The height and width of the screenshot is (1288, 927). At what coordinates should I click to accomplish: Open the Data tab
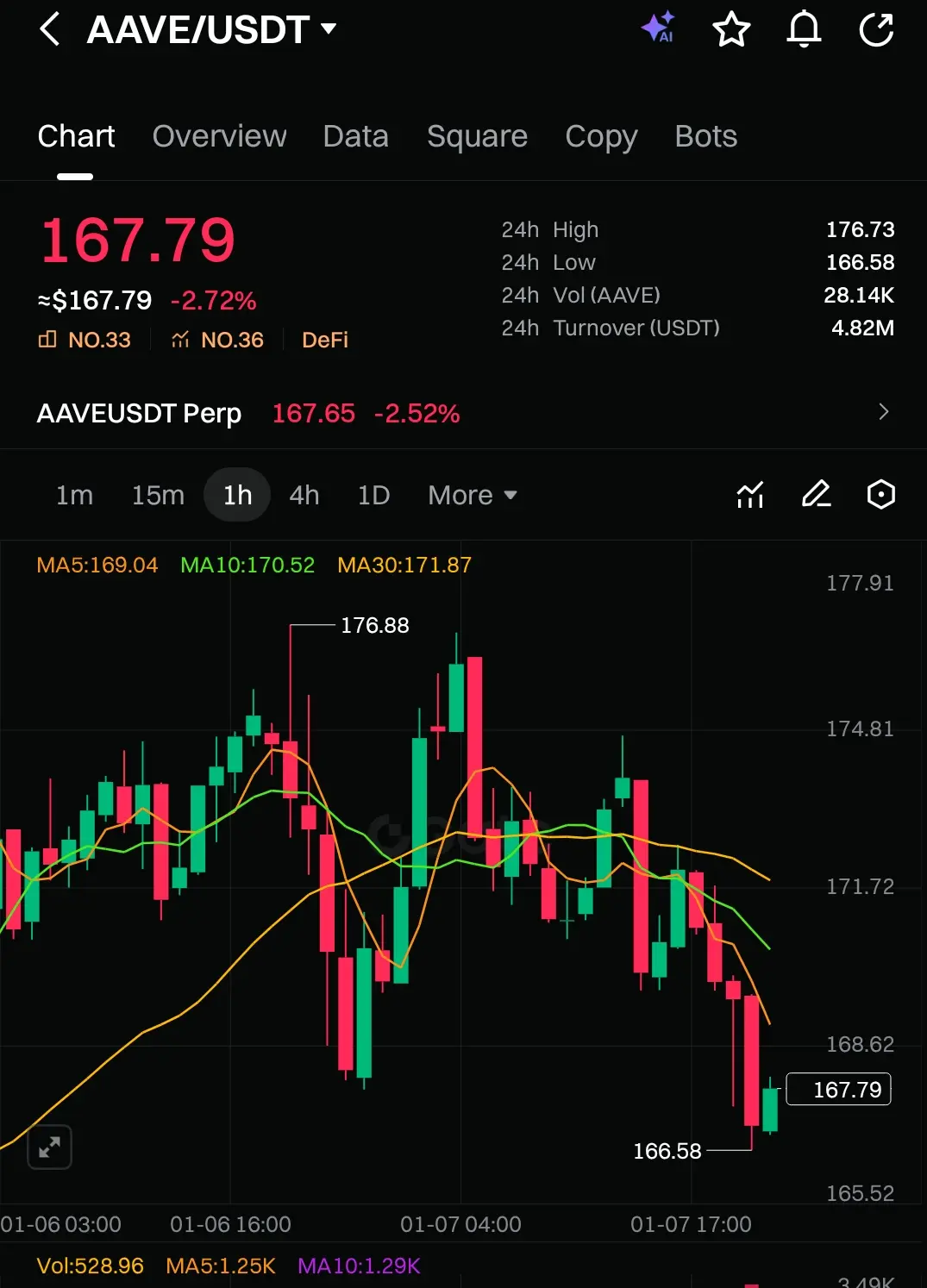[355, 136]
